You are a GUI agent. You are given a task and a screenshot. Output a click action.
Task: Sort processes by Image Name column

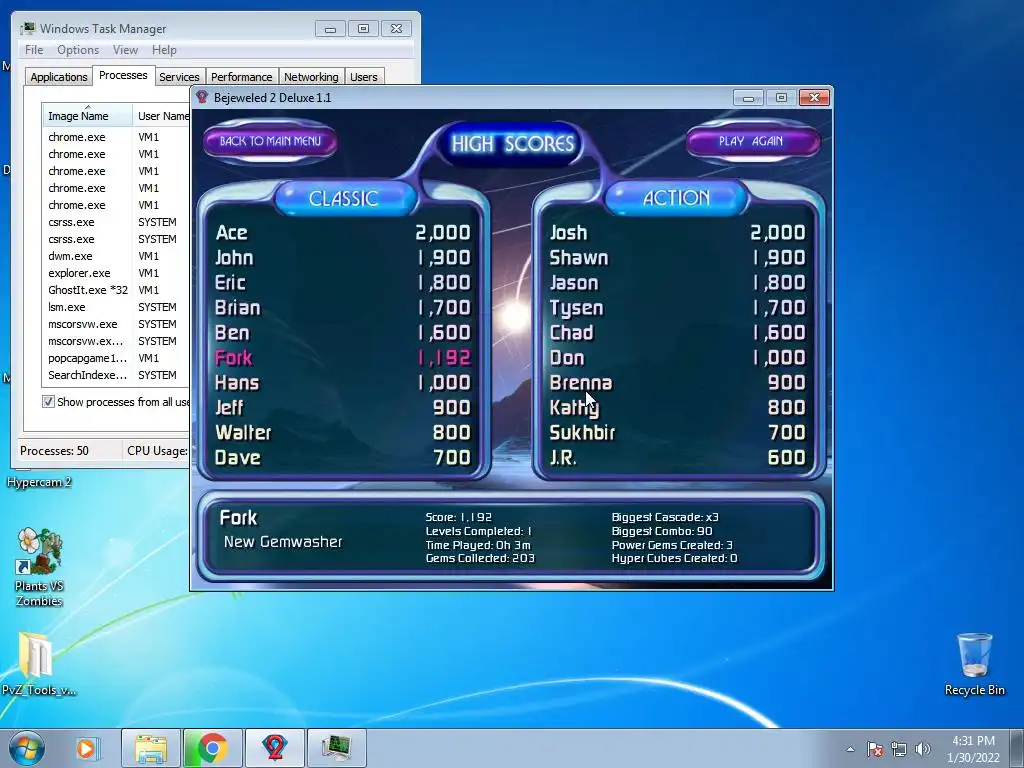pos(88,116)
